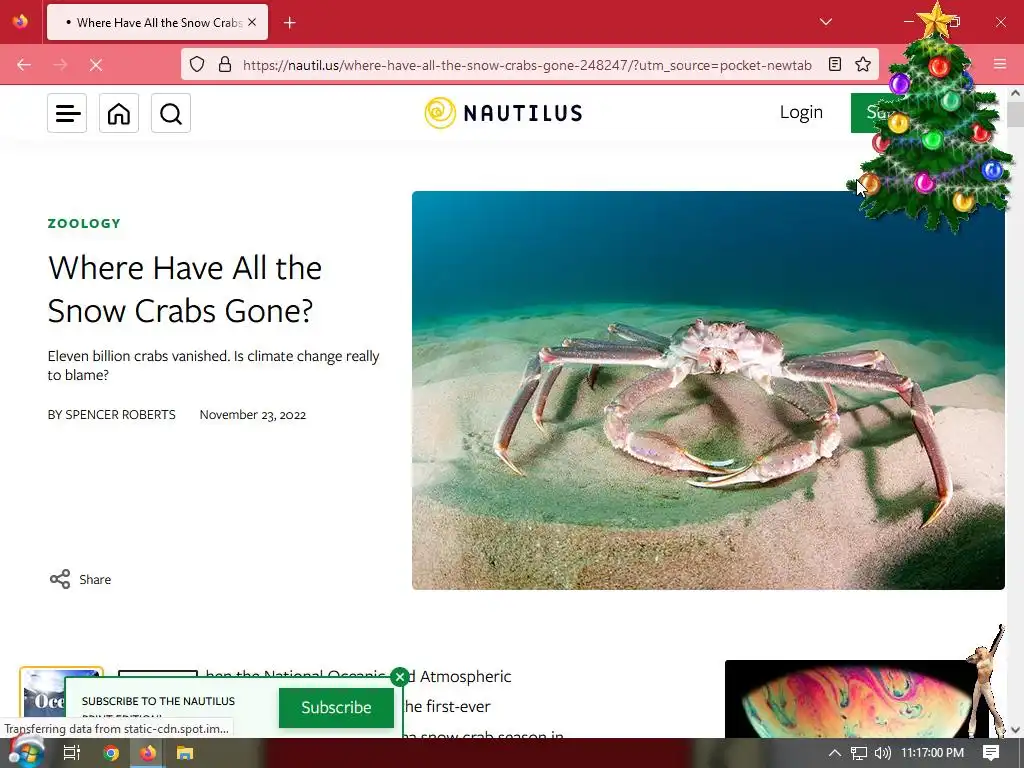
Task: Open network tray icon
Action: [x=859, y=753]
